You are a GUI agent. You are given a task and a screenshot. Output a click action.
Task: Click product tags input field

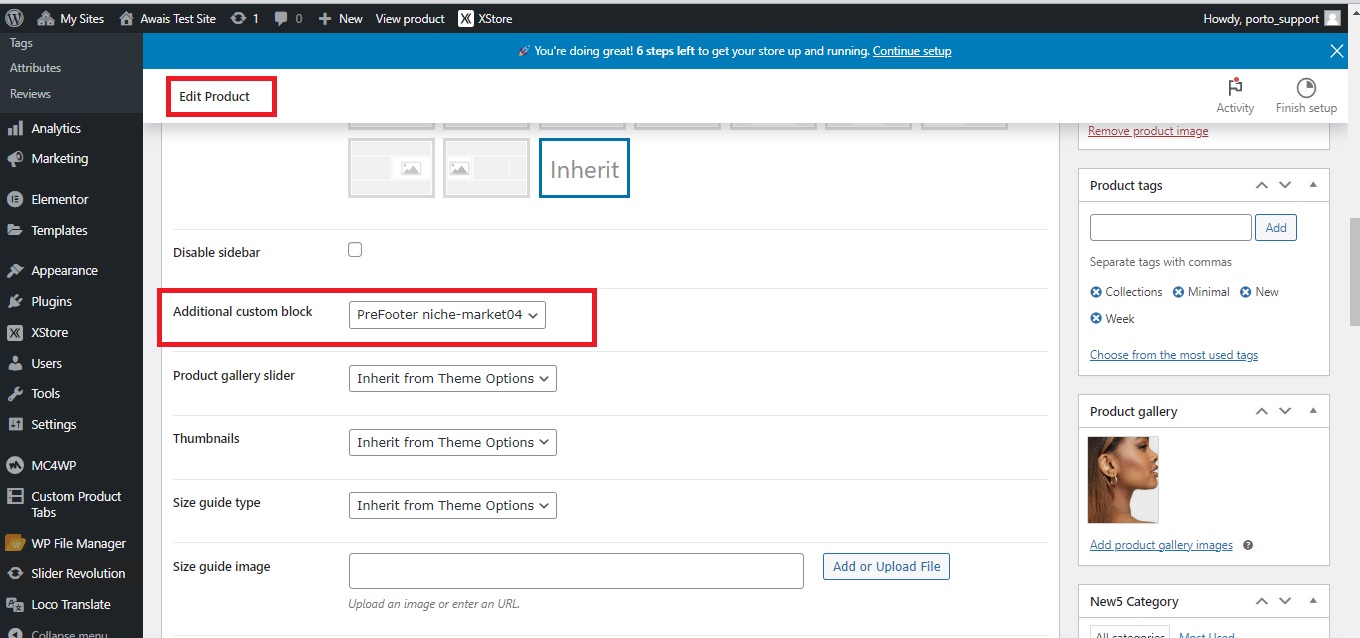1171,227
